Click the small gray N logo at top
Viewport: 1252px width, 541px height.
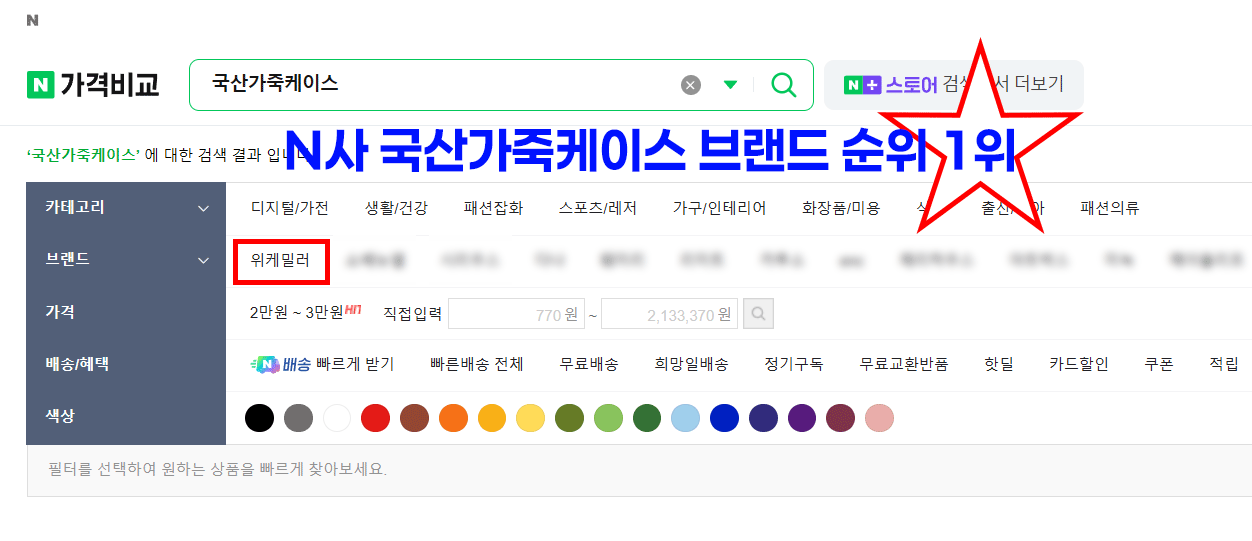(x=32, y=20)
